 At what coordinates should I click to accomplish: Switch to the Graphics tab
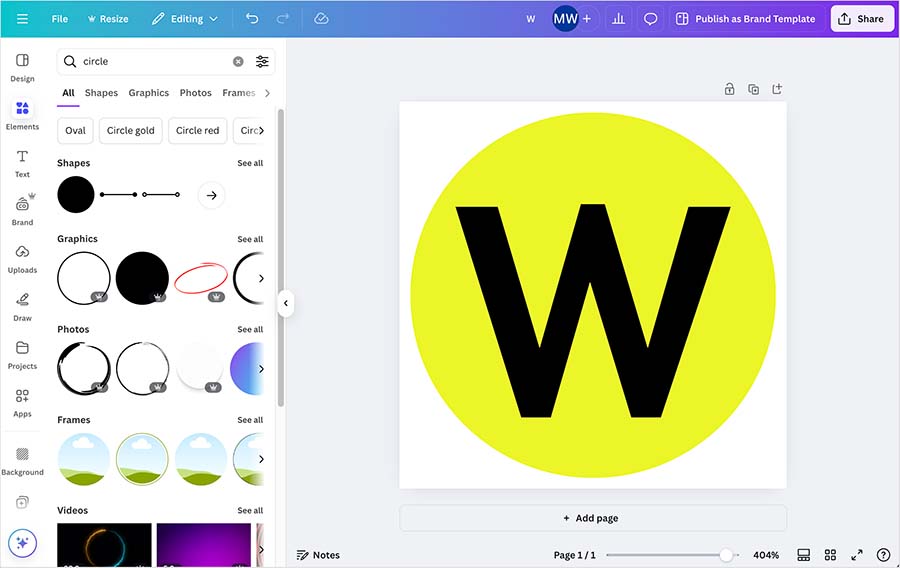point(149,93)
